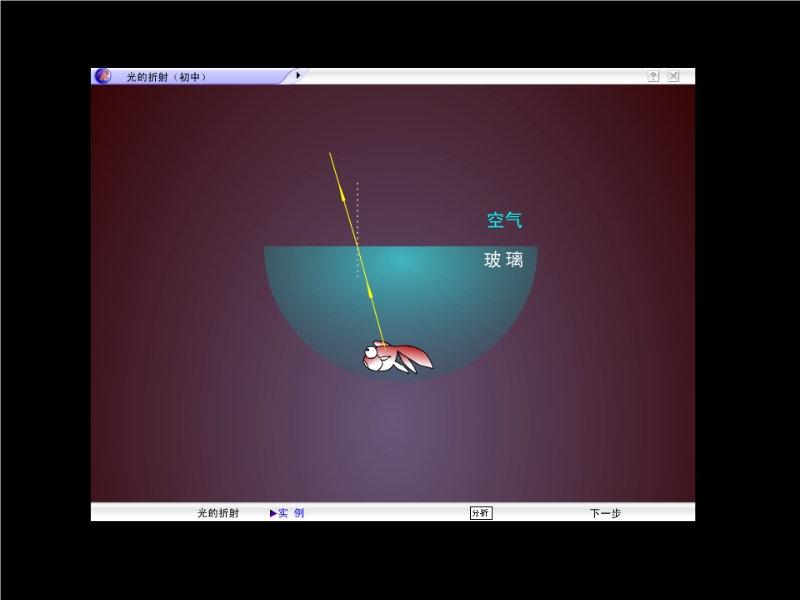Image resolution: width=800 pixels, height=600 pixels.
Task: Go to next step with 下一步
Action: click(605, 513)
